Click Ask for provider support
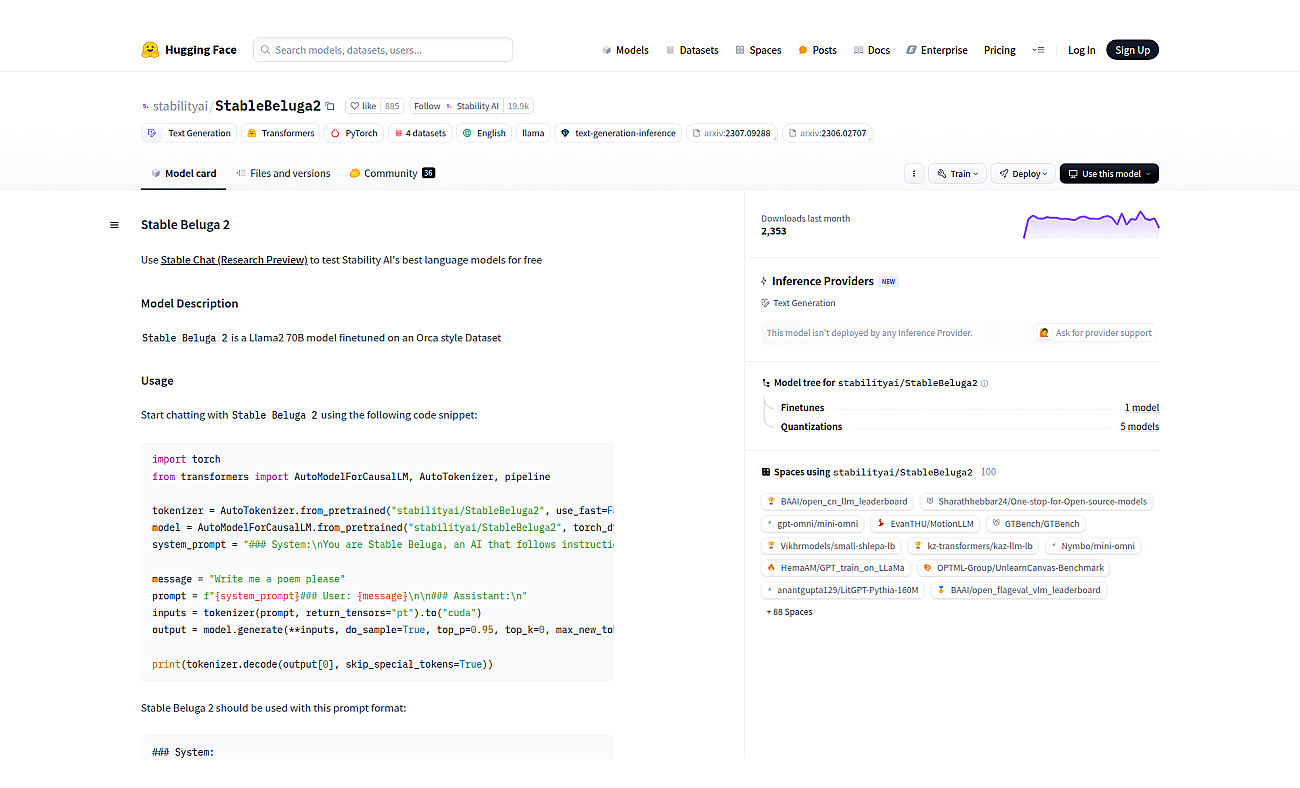The height and width of the screenshot is (788, 1300). click(1095, 333)
